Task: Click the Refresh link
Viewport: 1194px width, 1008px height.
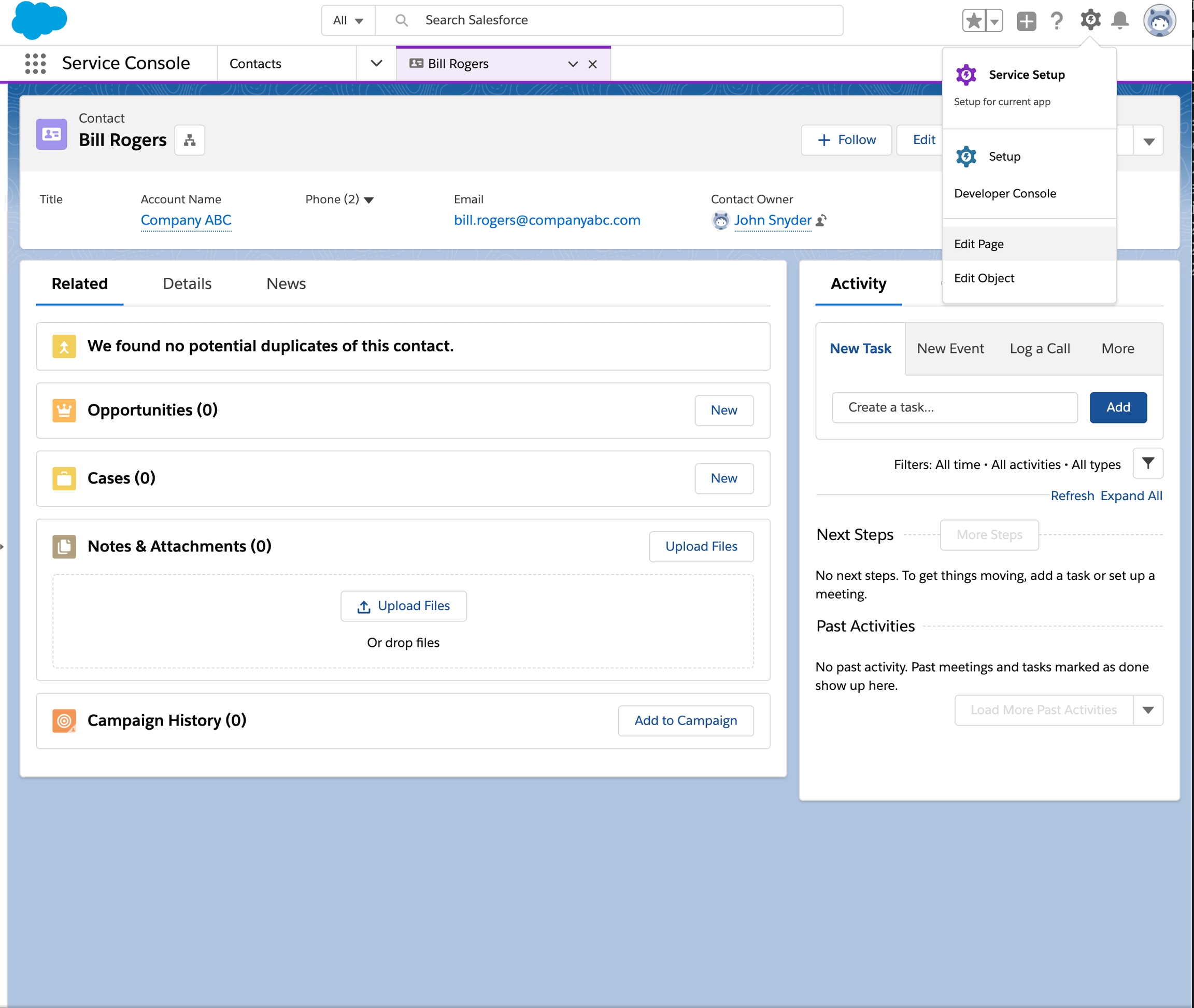Action: [1072, 496]
